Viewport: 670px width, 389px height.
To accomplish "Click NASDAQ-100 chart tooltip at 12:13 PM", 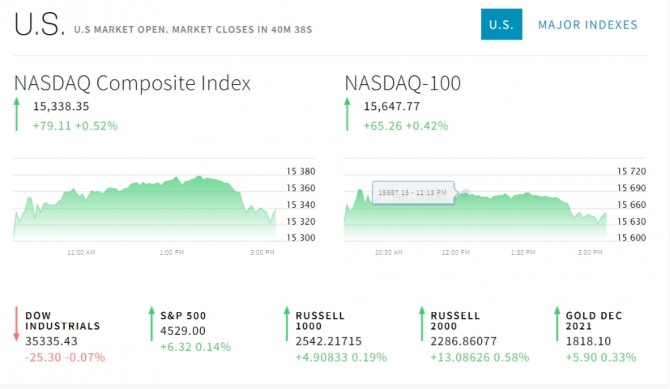I will (413, 192).
